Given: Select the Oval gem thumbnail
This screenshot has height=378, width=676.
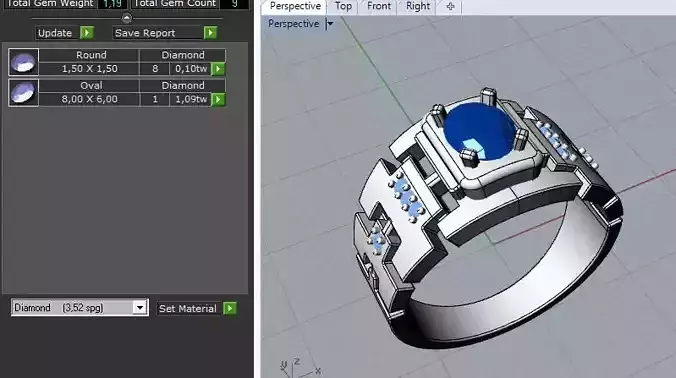Looking at the screenshot, I should 23,93.
